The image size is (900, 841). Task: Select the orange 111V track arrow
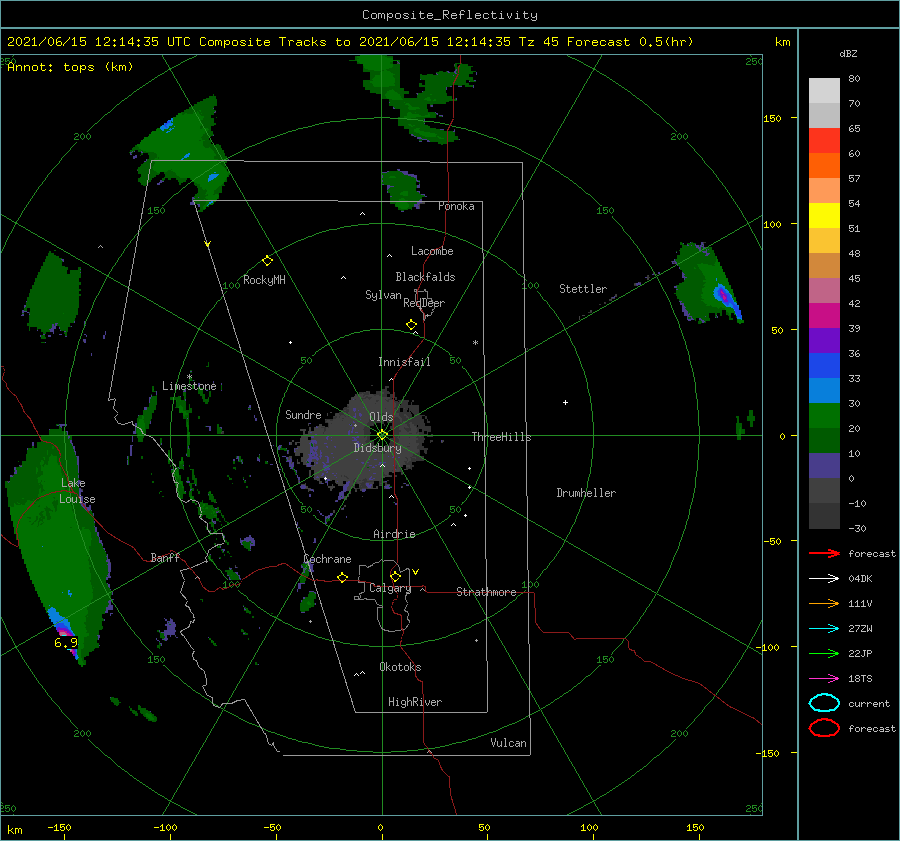[x=824, y=603]
